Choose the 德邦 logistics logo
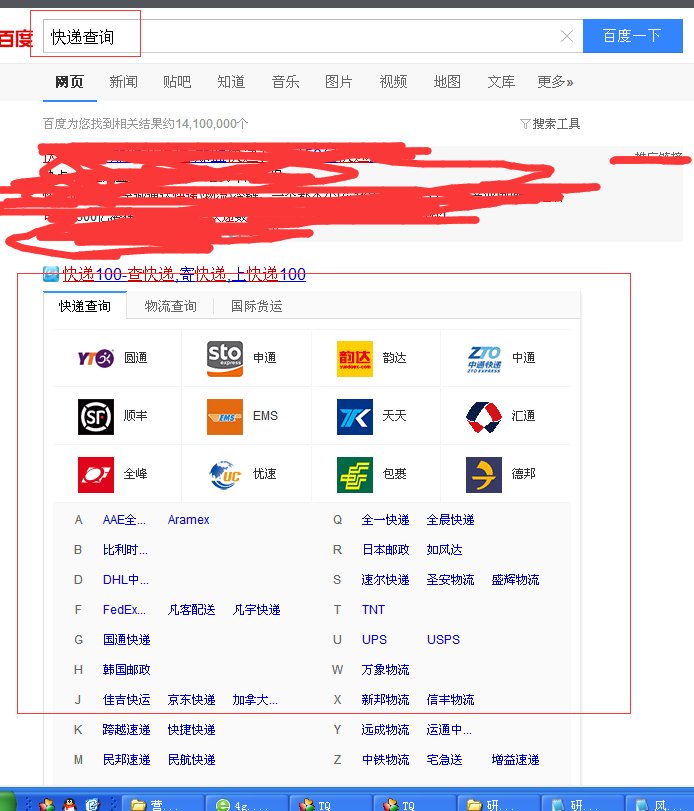The width and height of the screenshot is (694, 811). coord(484,474)
